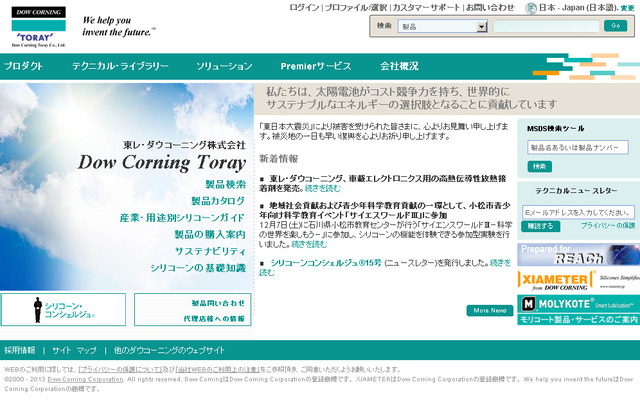Click the Dow Corning Corporation footer link

(x=85, y=379)
